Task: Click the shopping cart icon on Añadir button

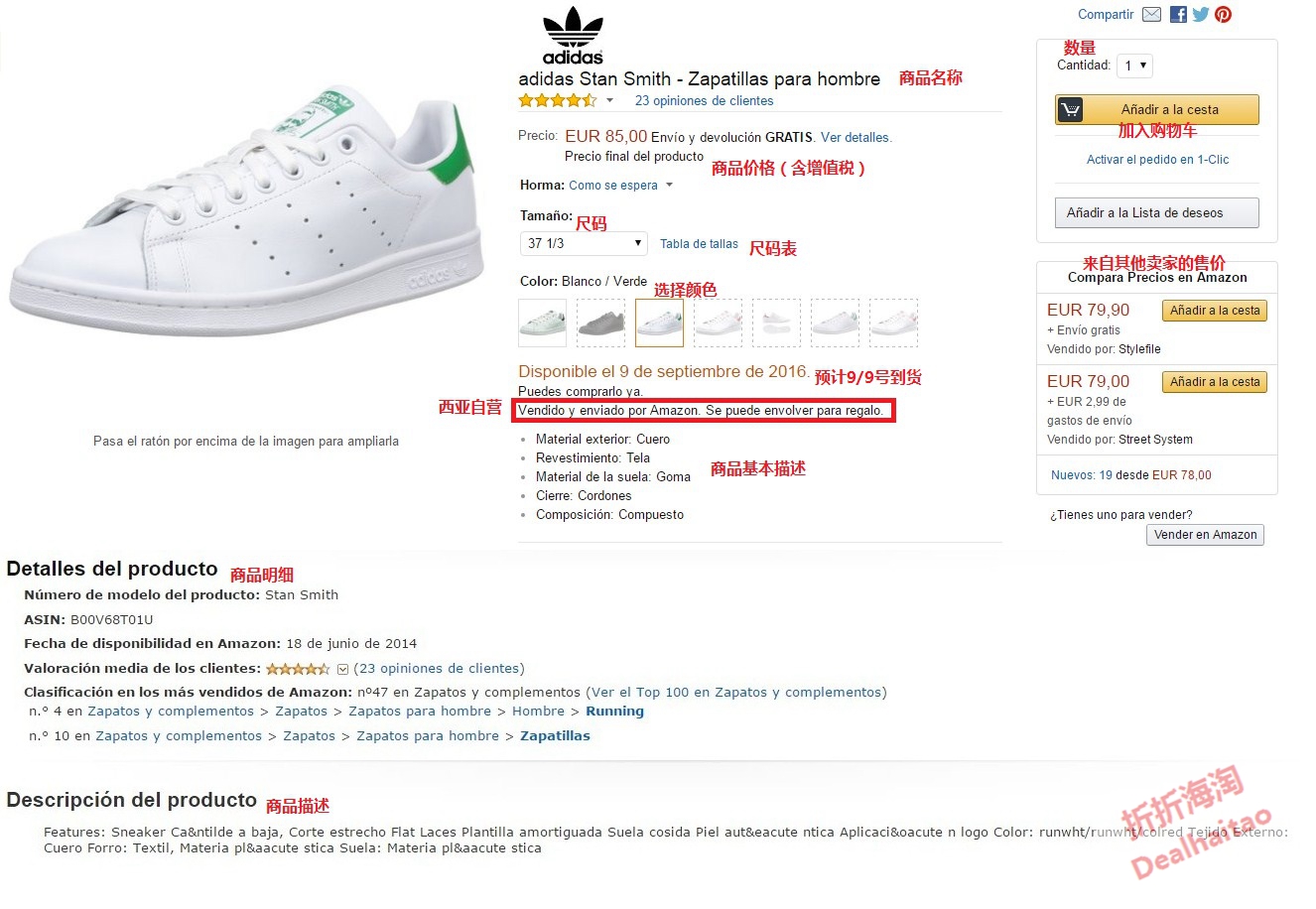Action: click(1071, 110)
